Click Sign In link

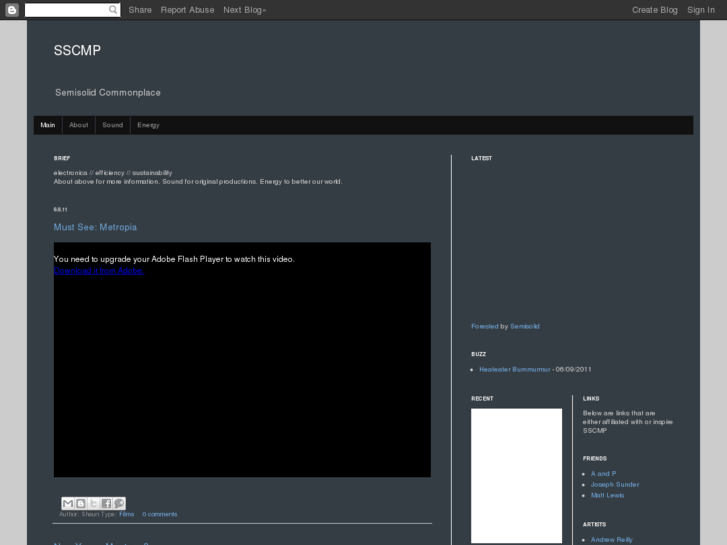[701, 10]
